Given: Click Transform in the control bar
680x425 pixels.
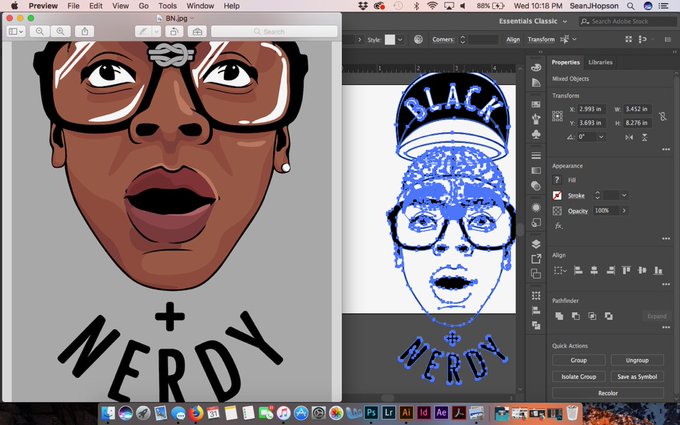Looking at the screenshot, I should [541, 39].
